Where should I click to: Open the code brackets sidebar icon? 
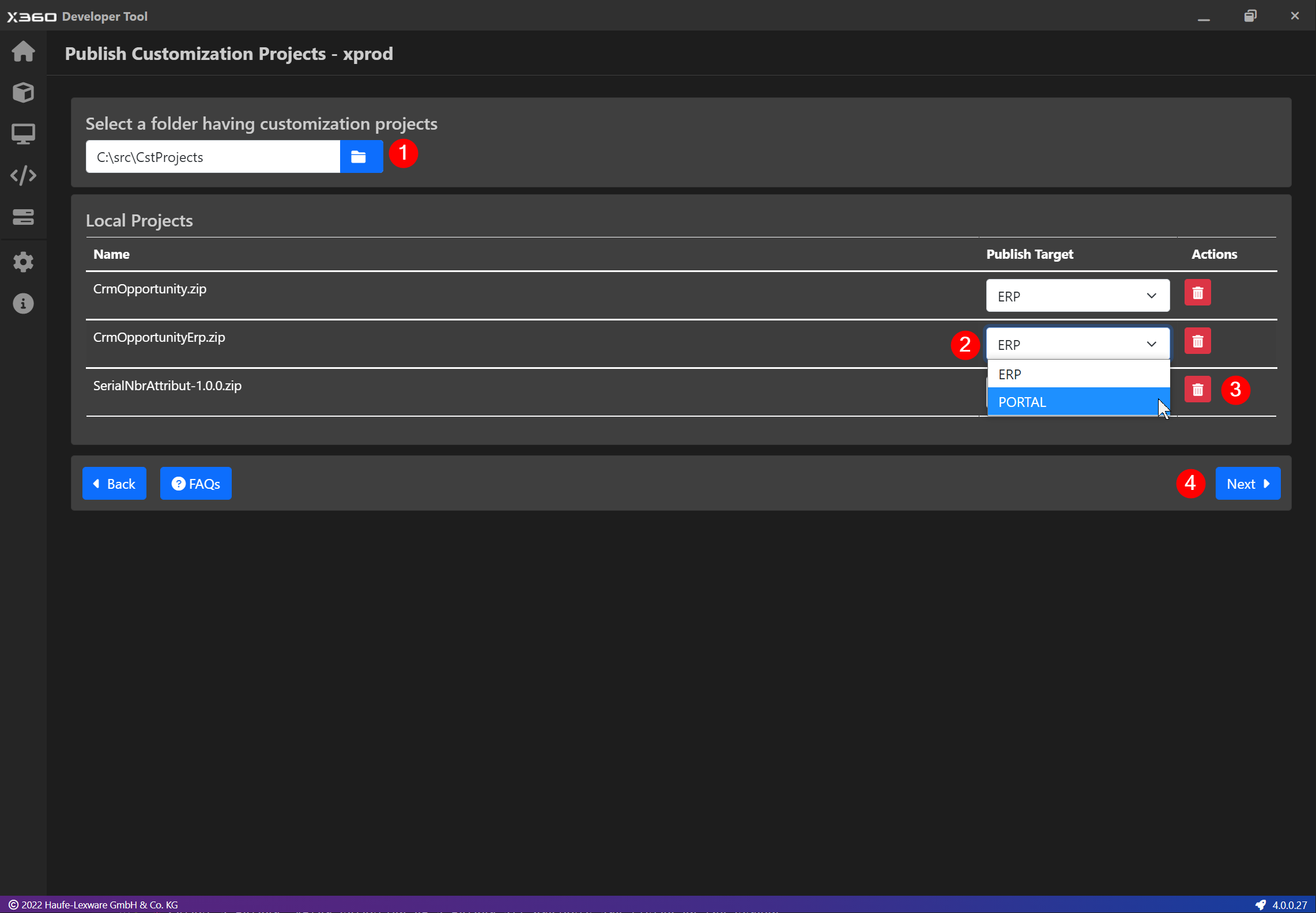coord(23,176)
